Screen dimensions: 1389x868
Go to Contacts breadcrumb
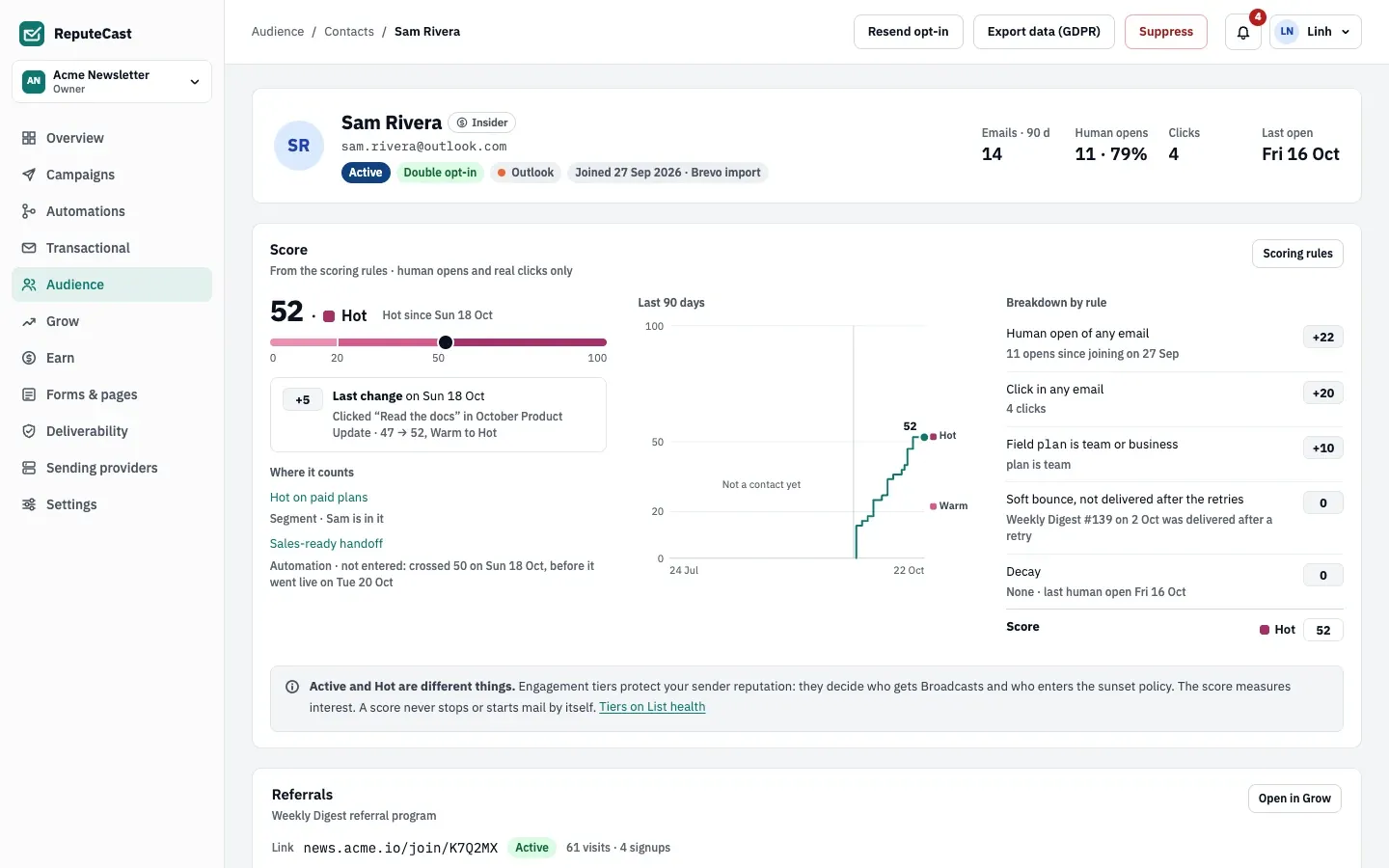(349, 32)
